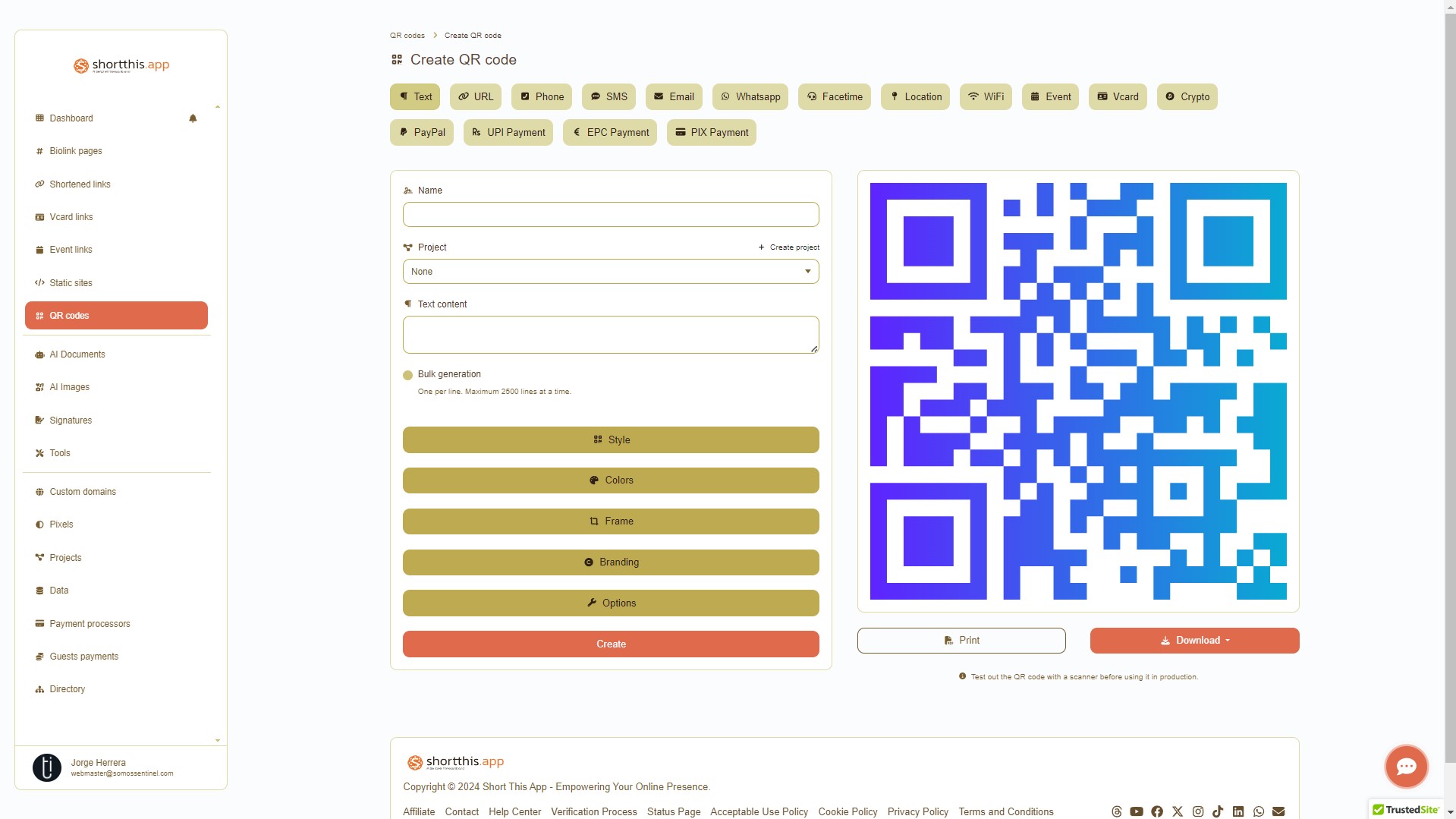Click the Instagram footer icon

point(1198,811)
